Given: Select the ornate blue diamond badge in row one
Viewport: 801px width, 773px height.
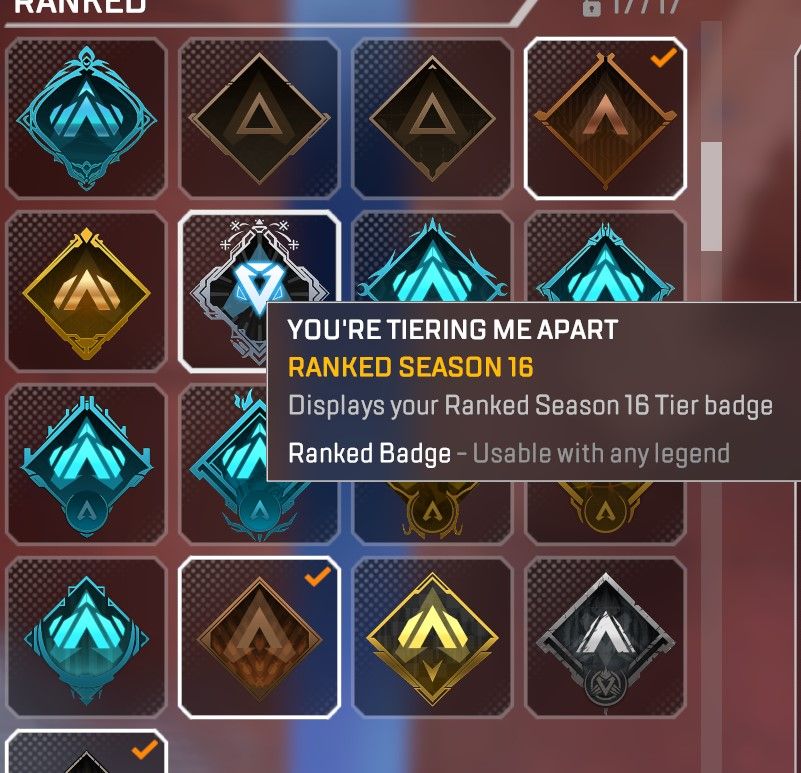Looking at the screenshot, I should pos(86,118).
